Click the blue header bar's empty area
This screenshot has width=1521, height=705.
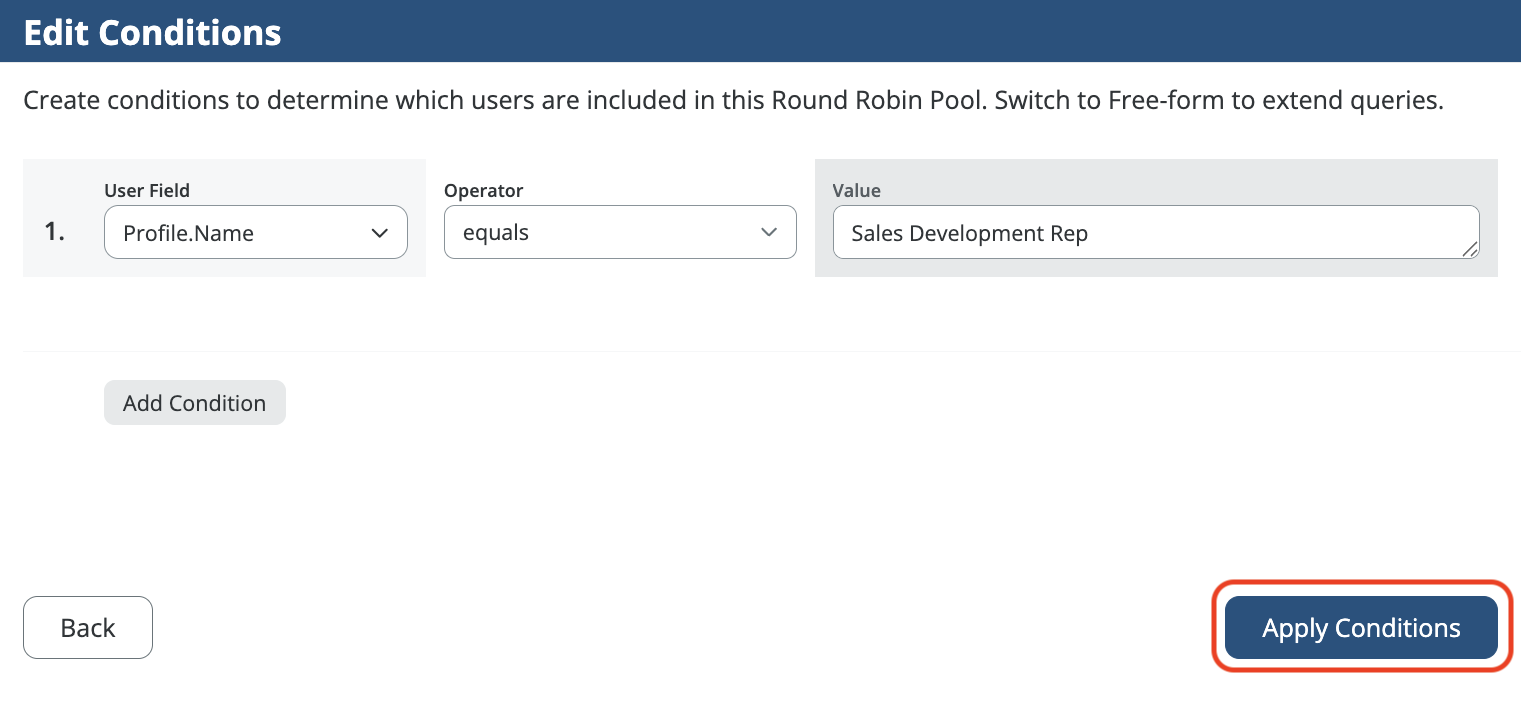point(900,32)
